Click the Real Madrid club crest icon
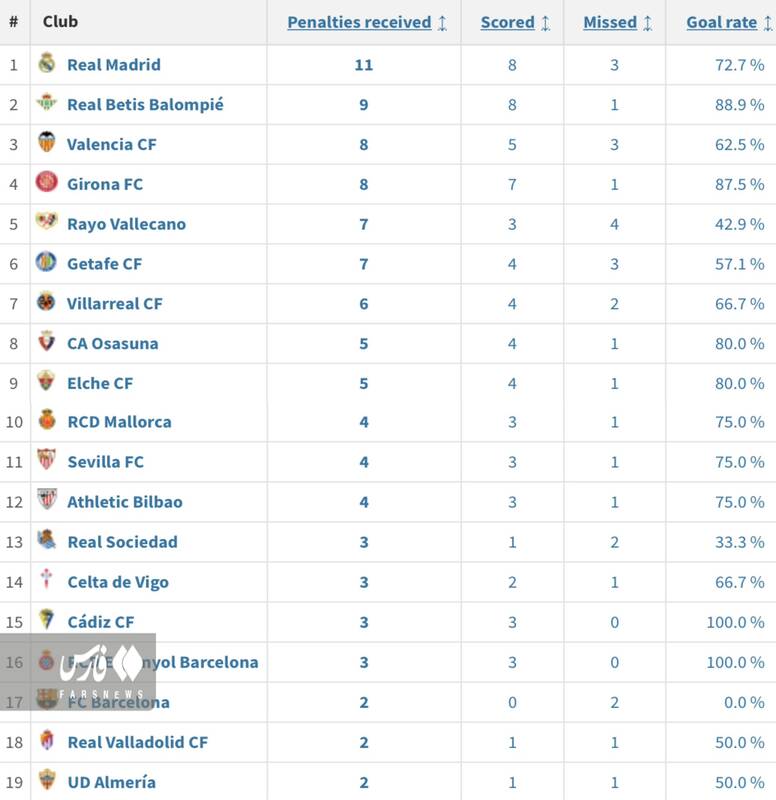776x800 pixels. (x=47, y=63)
